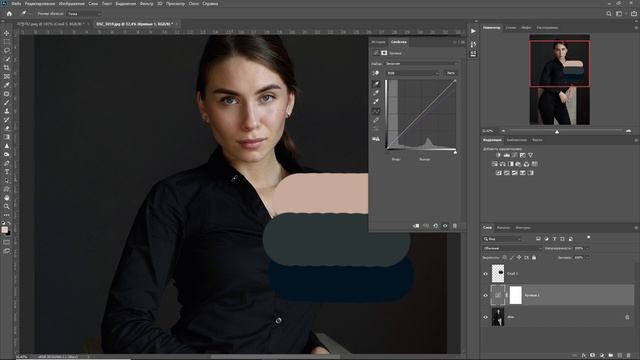Clip Curves adjustment to layer below
This screenshot has height=360, width=640.
[x=416, y=226]
